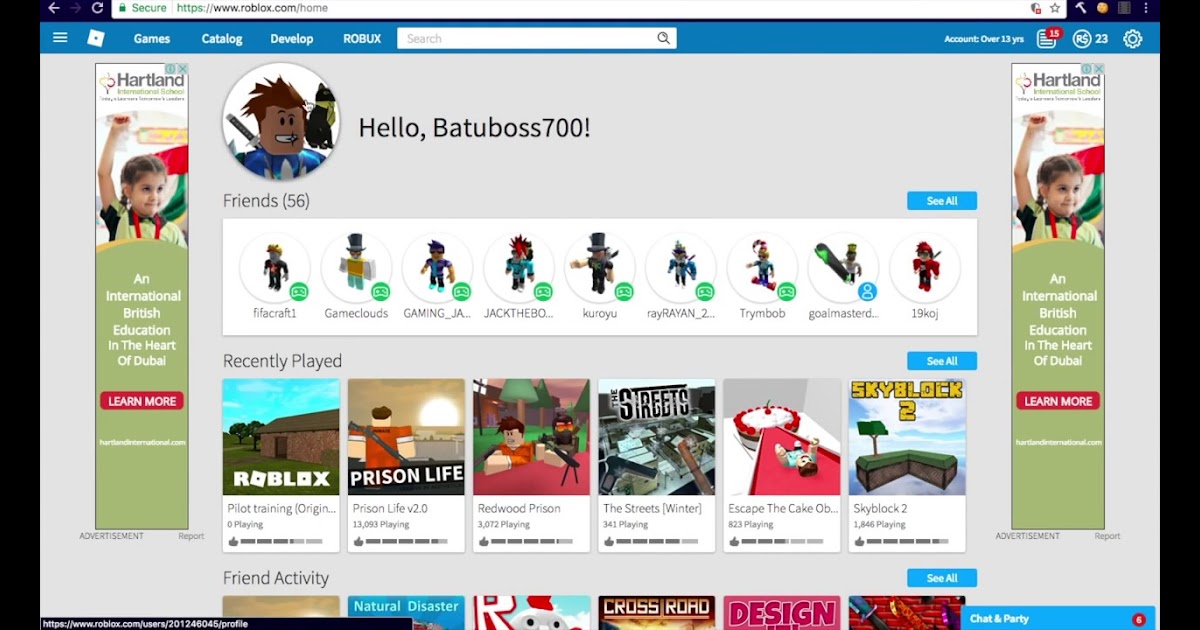Click See All next to Recently Played
The width and height of the screenshot is (1200, 630).
pyautogui.click(x=942, y=361)
